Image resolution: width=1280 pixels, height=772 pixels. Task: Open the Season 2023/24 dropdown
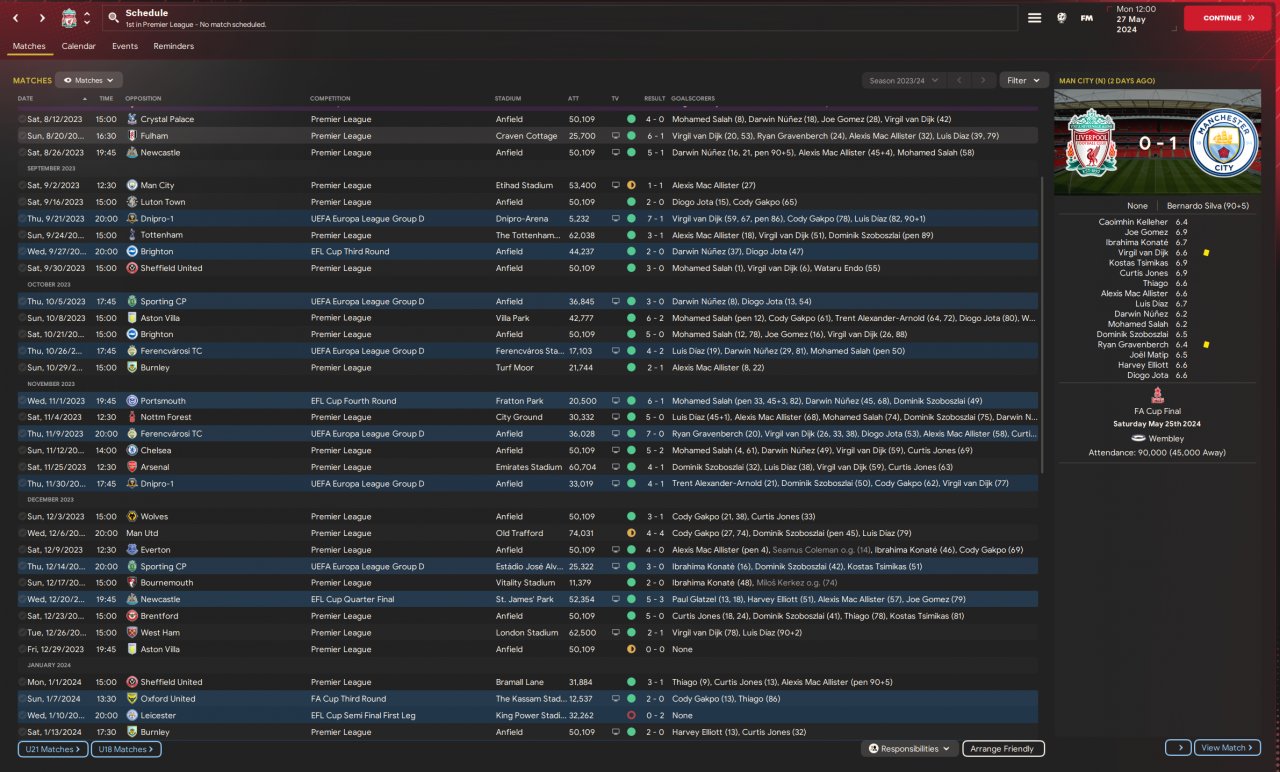tap(902, 80)
